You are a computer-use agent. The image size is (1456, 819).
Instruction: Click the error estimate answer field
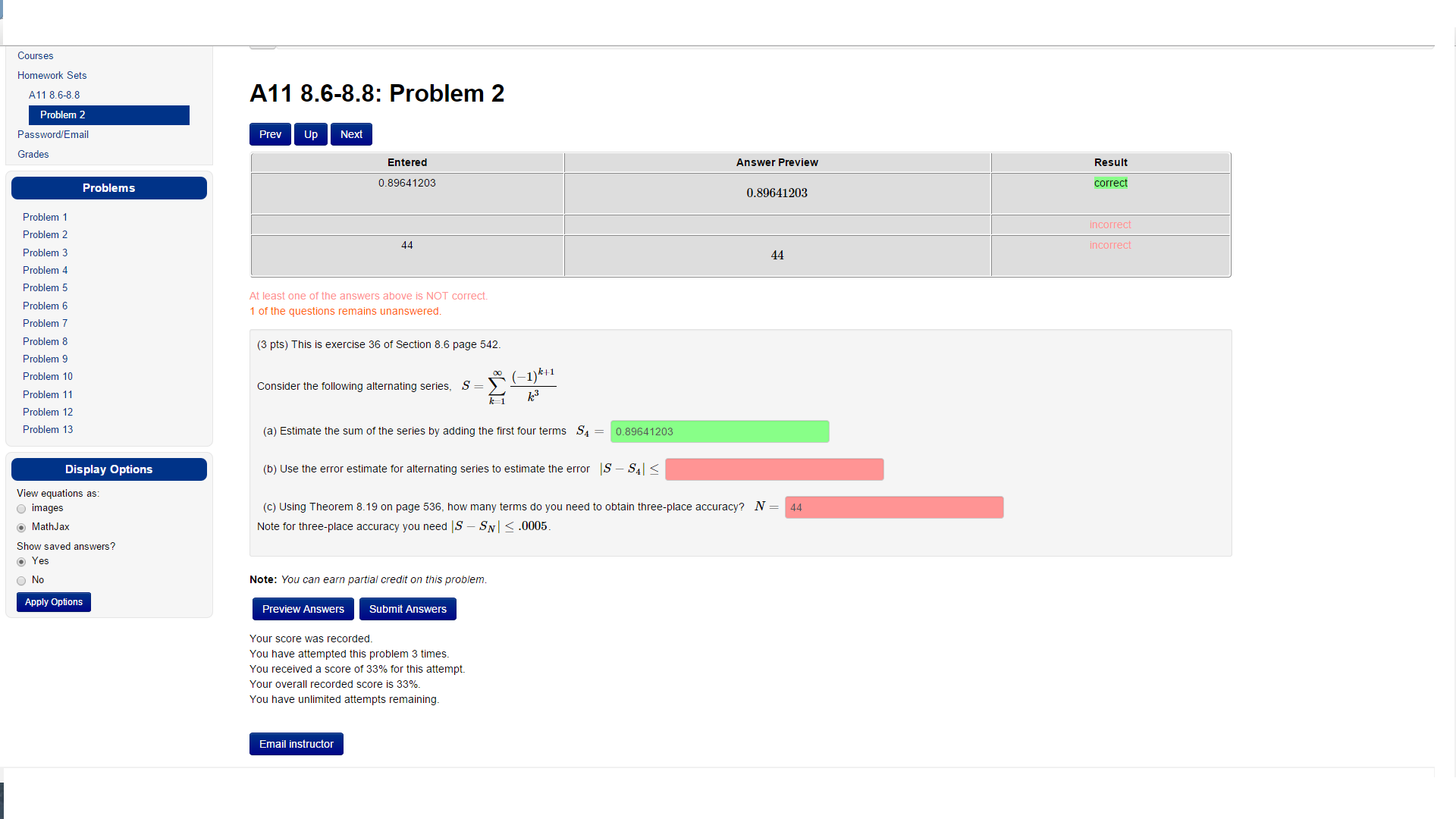774,469
